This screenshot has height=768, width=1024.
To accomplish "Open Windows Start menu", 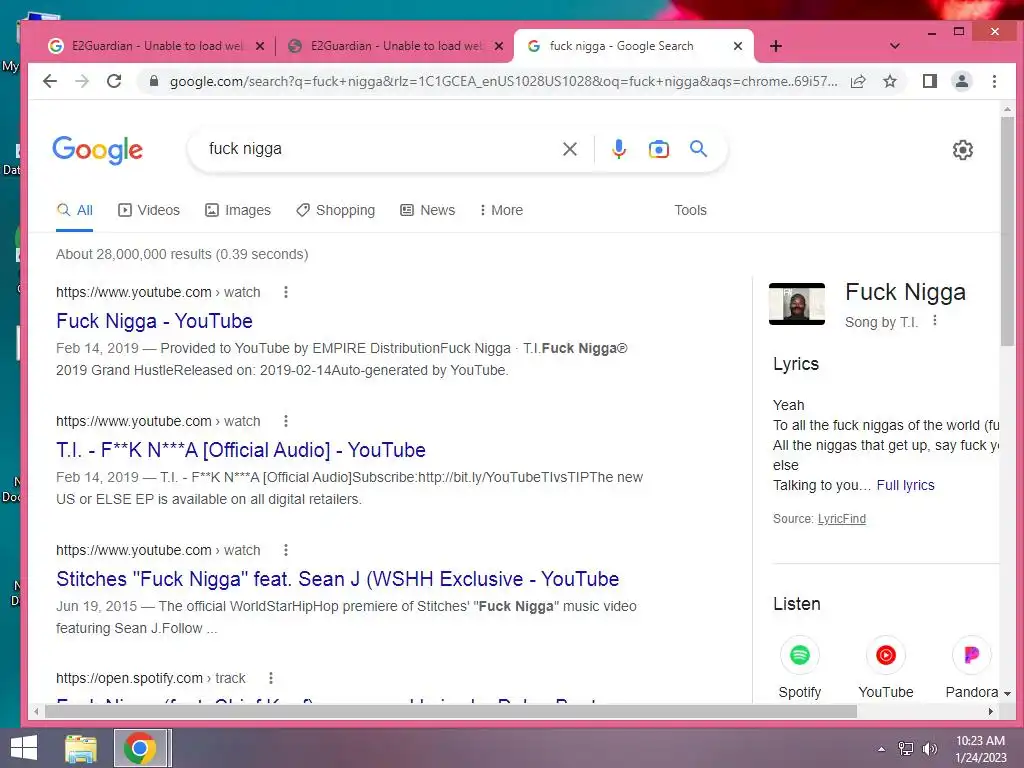I will point(24,748).
